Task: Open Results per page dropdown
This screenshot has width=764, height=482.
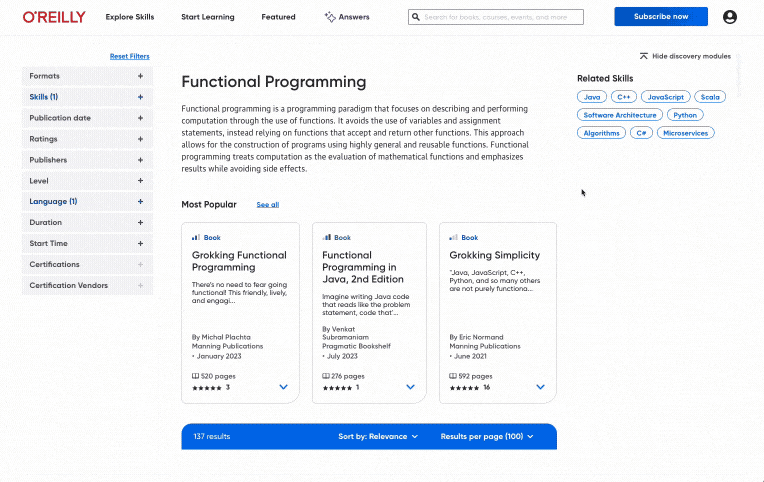Action: (x=487, y=437)
